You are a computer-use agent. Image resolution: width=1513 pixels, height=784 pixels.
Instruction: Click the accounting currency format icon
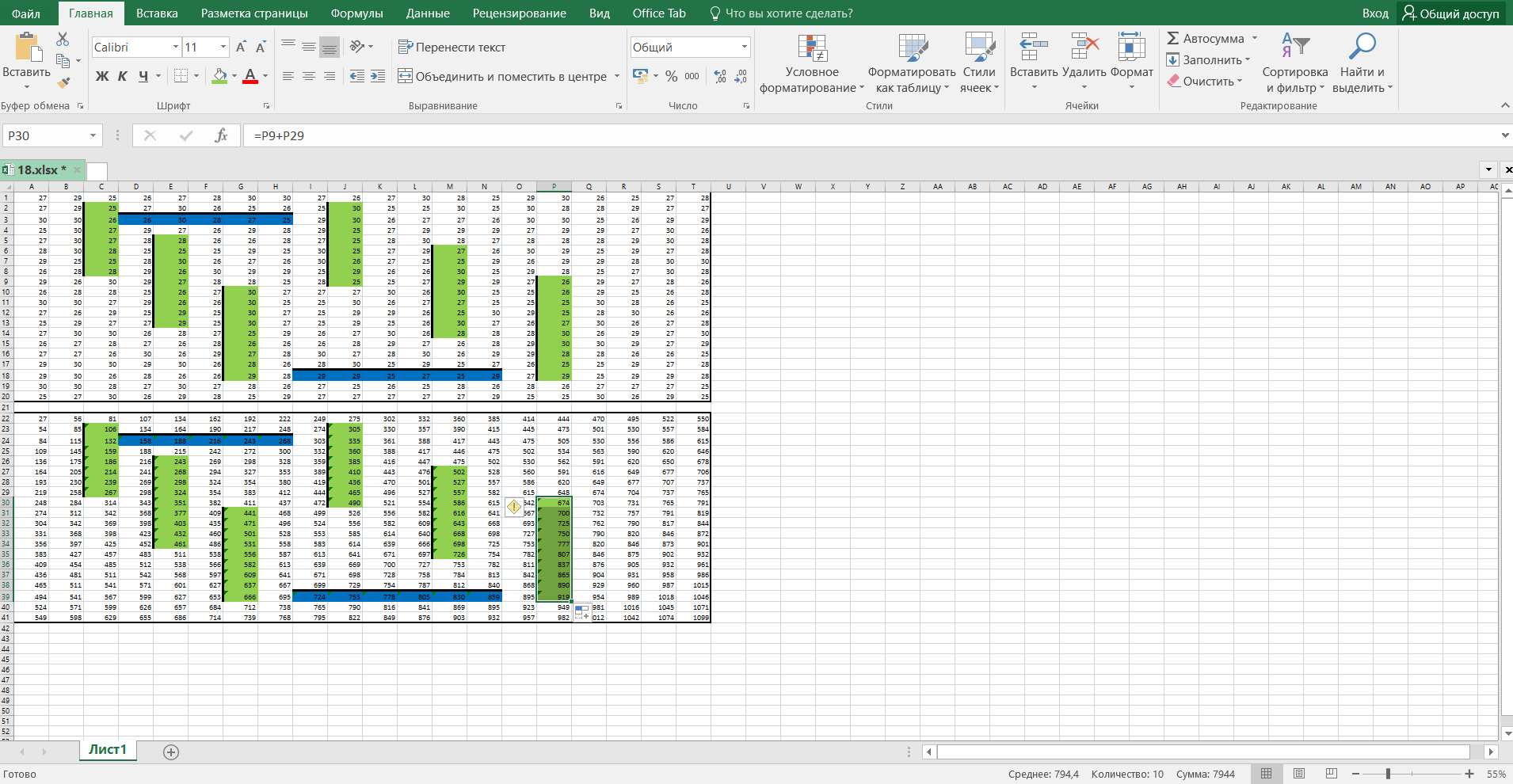click(641, 76)
